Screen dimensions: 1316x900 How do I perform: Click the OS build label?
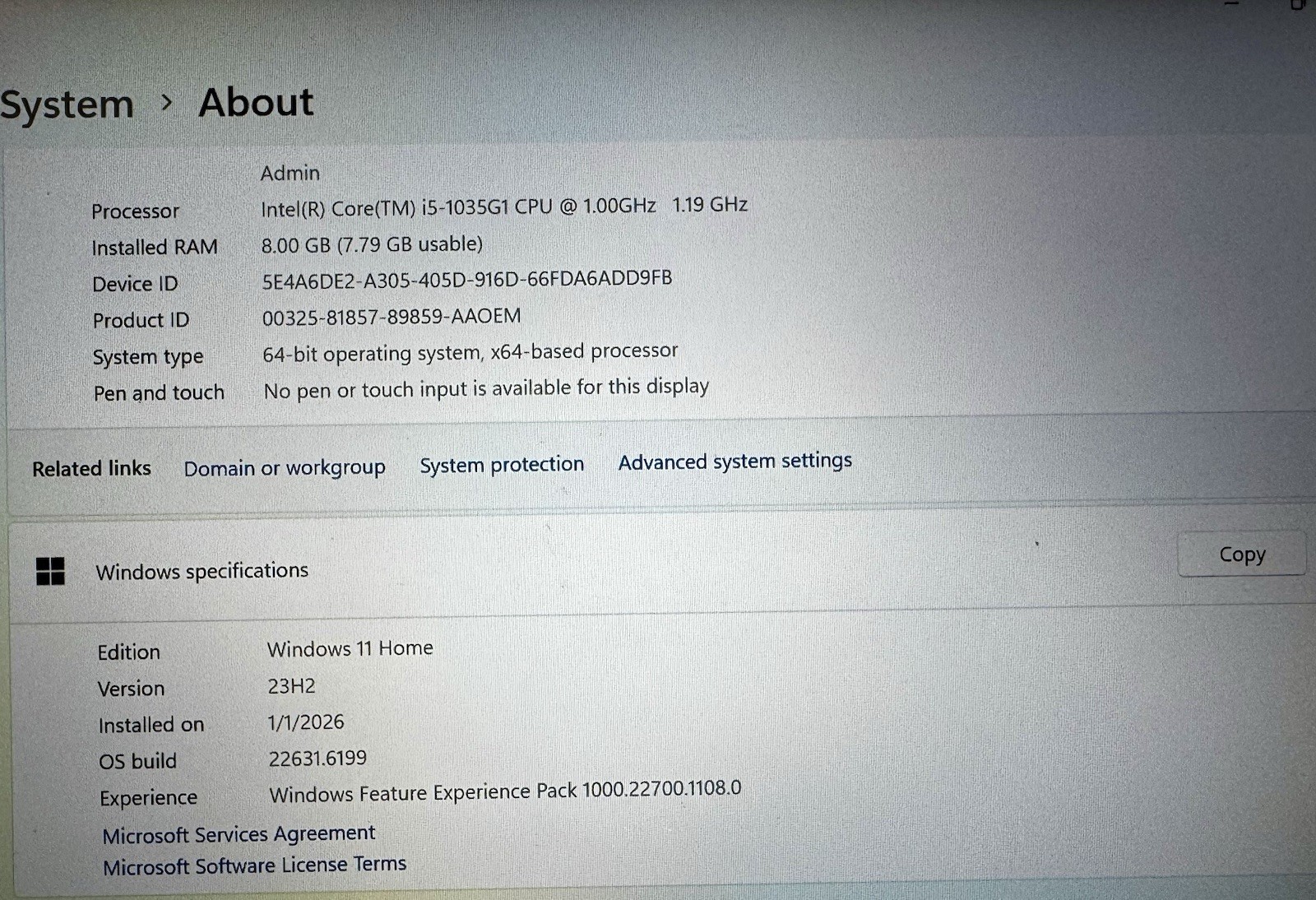[x=137, y=761]
